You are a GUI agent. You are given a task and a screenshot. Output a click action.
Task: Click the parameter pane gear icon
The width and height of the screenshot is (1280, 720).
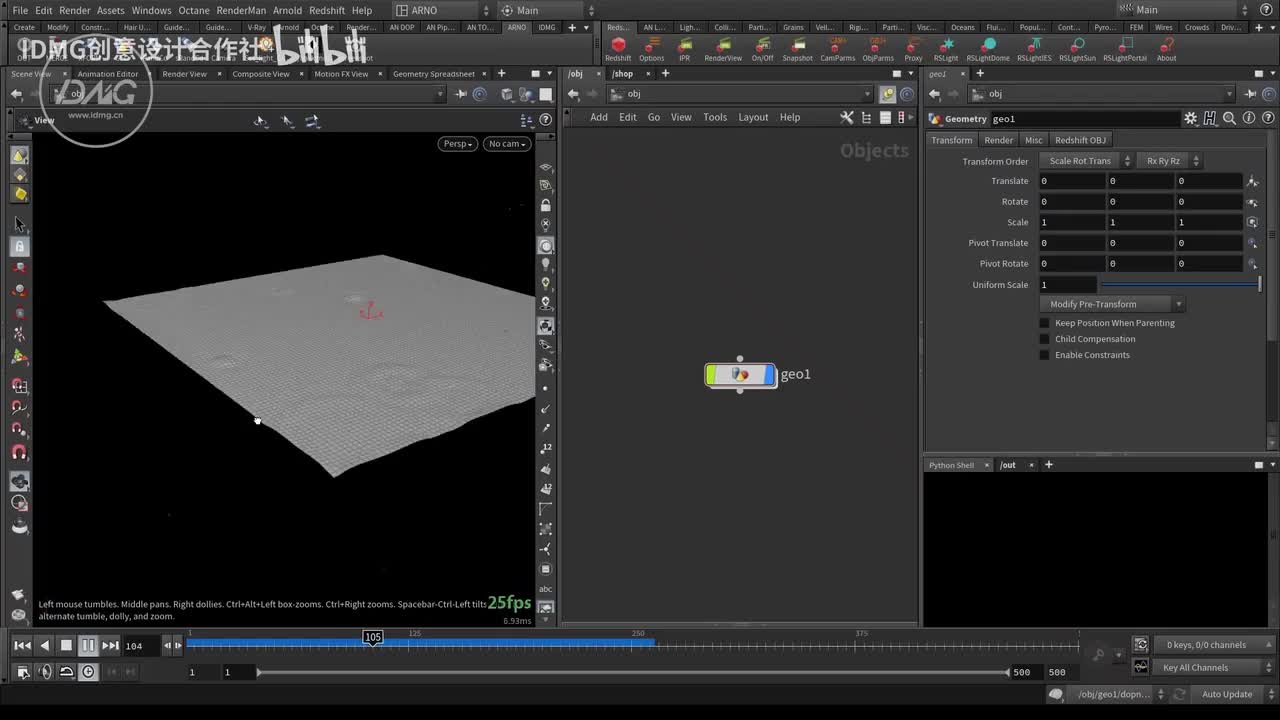(1190, 119)
